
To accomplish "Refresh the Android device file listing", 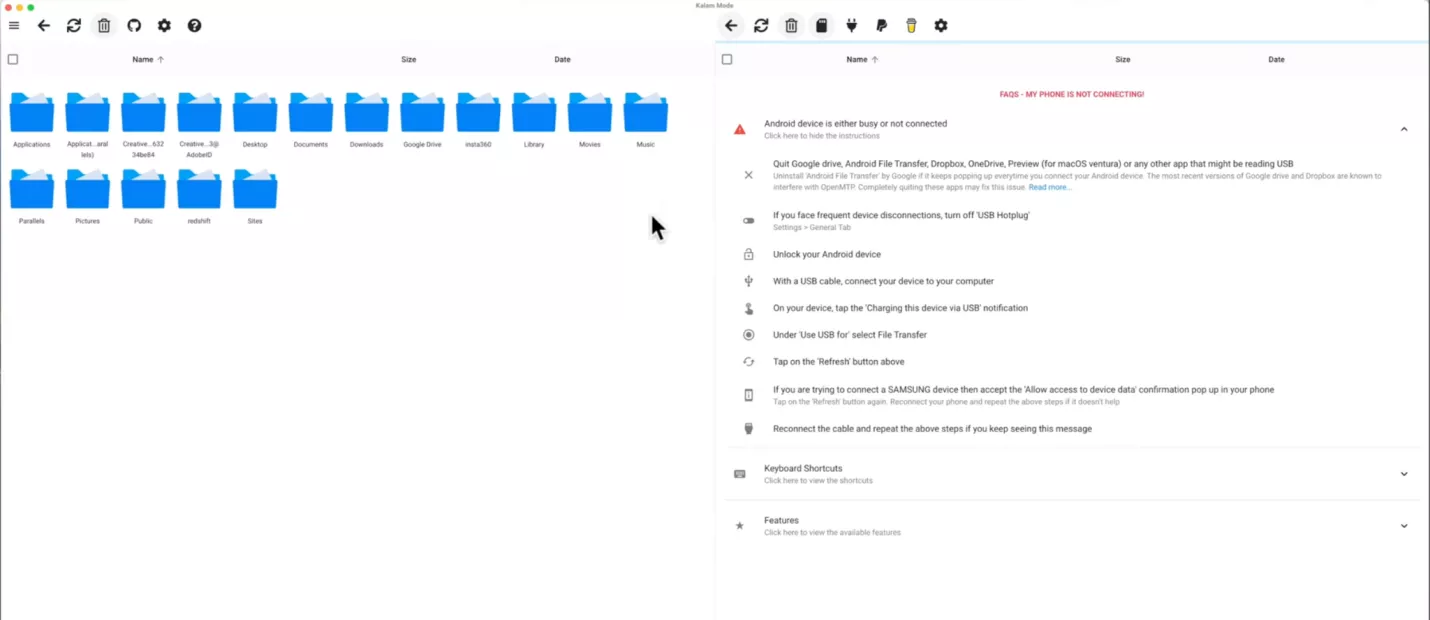I will click(761, 25).
